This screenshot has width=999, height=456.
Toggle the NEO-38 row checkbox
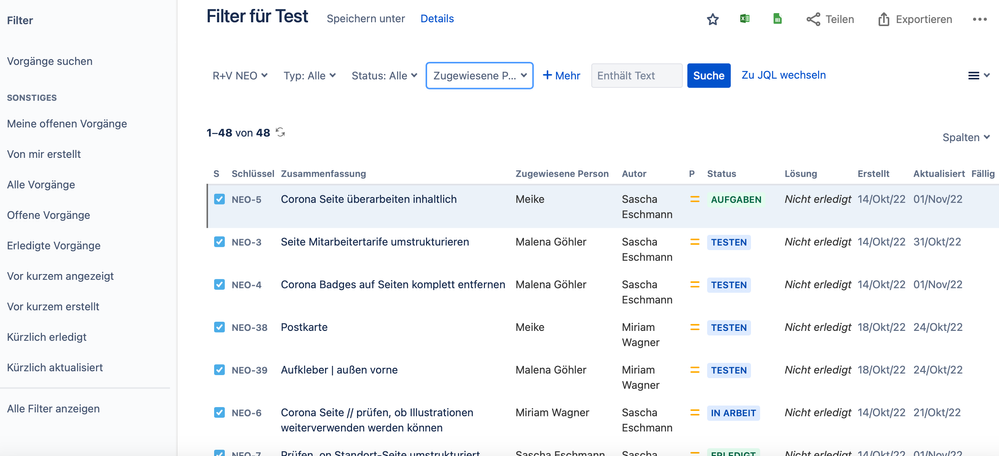click(x=219, y=327)
